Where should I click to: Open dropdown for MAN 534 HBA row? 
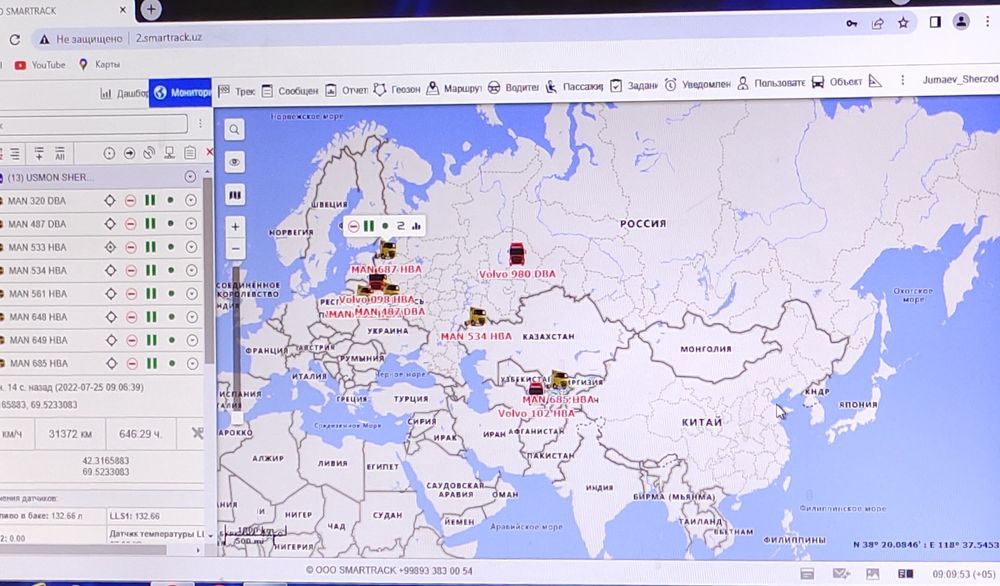coord(191,270)
